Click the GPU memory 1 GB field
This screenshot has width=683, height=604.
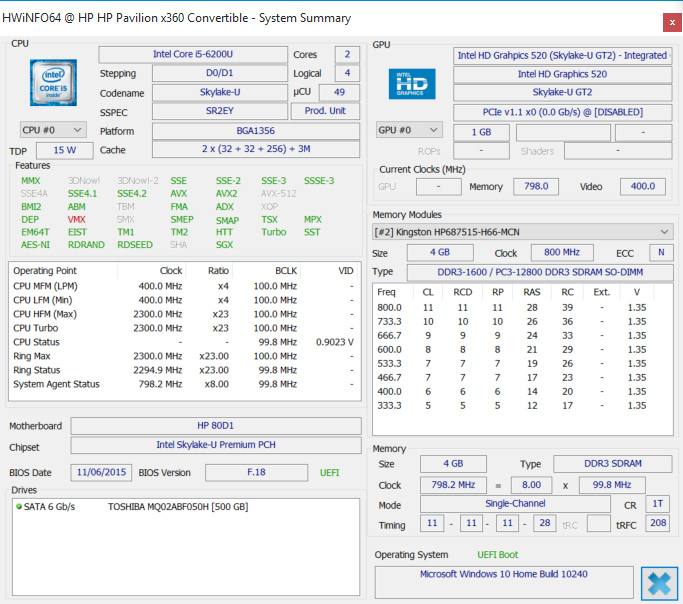(x=481, y=132)
